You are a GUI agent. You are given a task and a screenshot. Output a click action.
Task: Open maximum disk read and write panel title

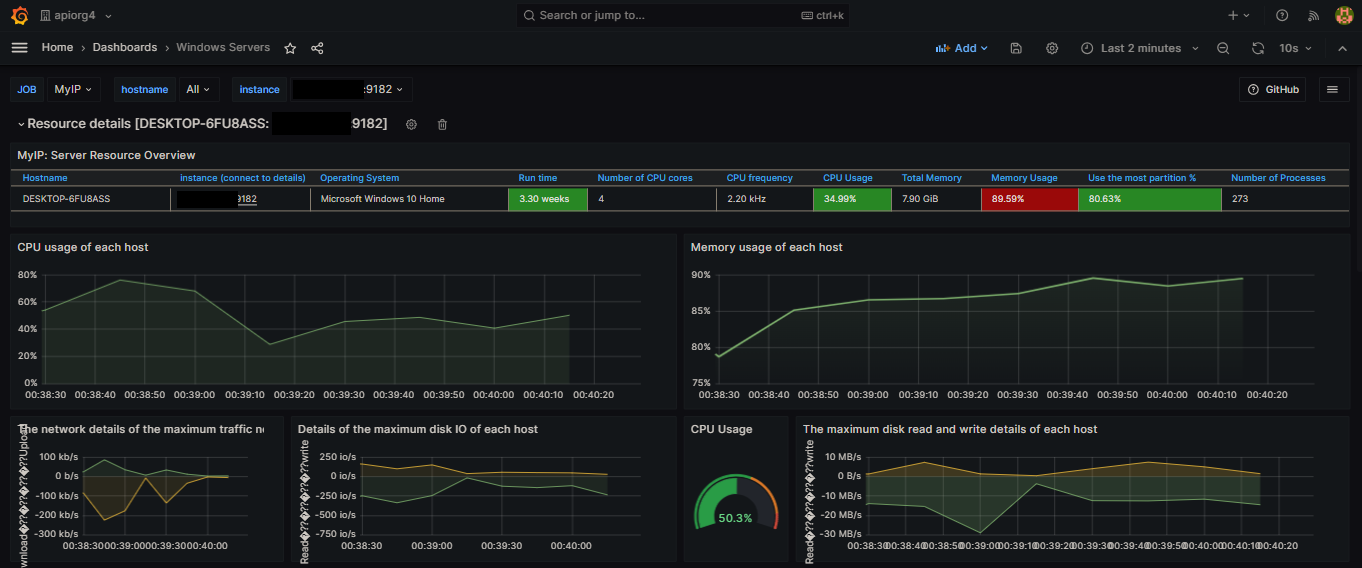click(x=950, y=429)
